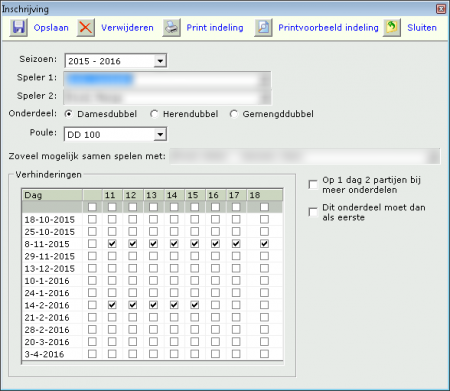
Task: Check 10-1-2016 hour 13 checkbox
Action: (x=153, y=281)
